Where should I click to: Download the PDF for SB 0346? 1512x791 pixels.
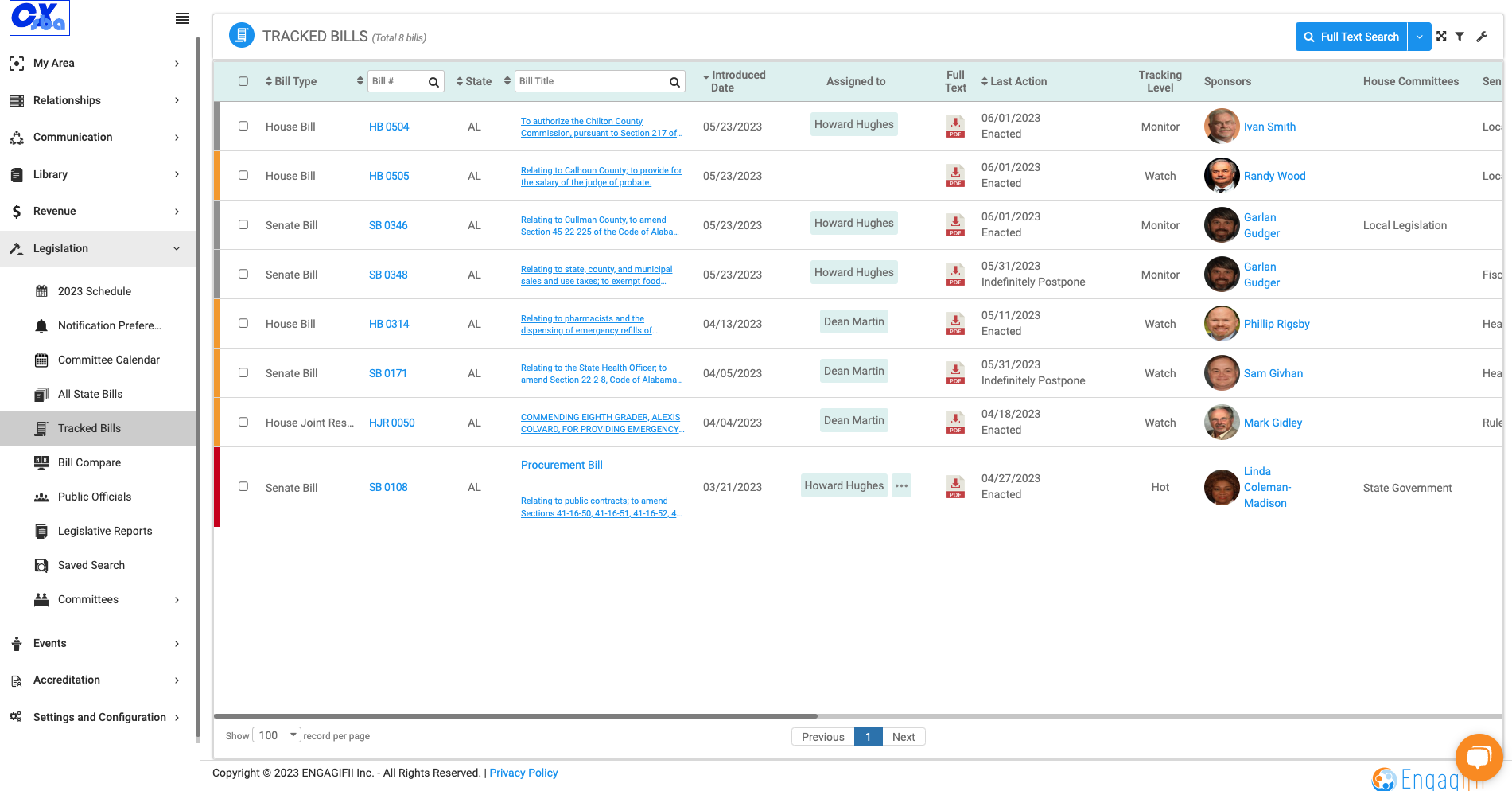[x=955, y=225]
